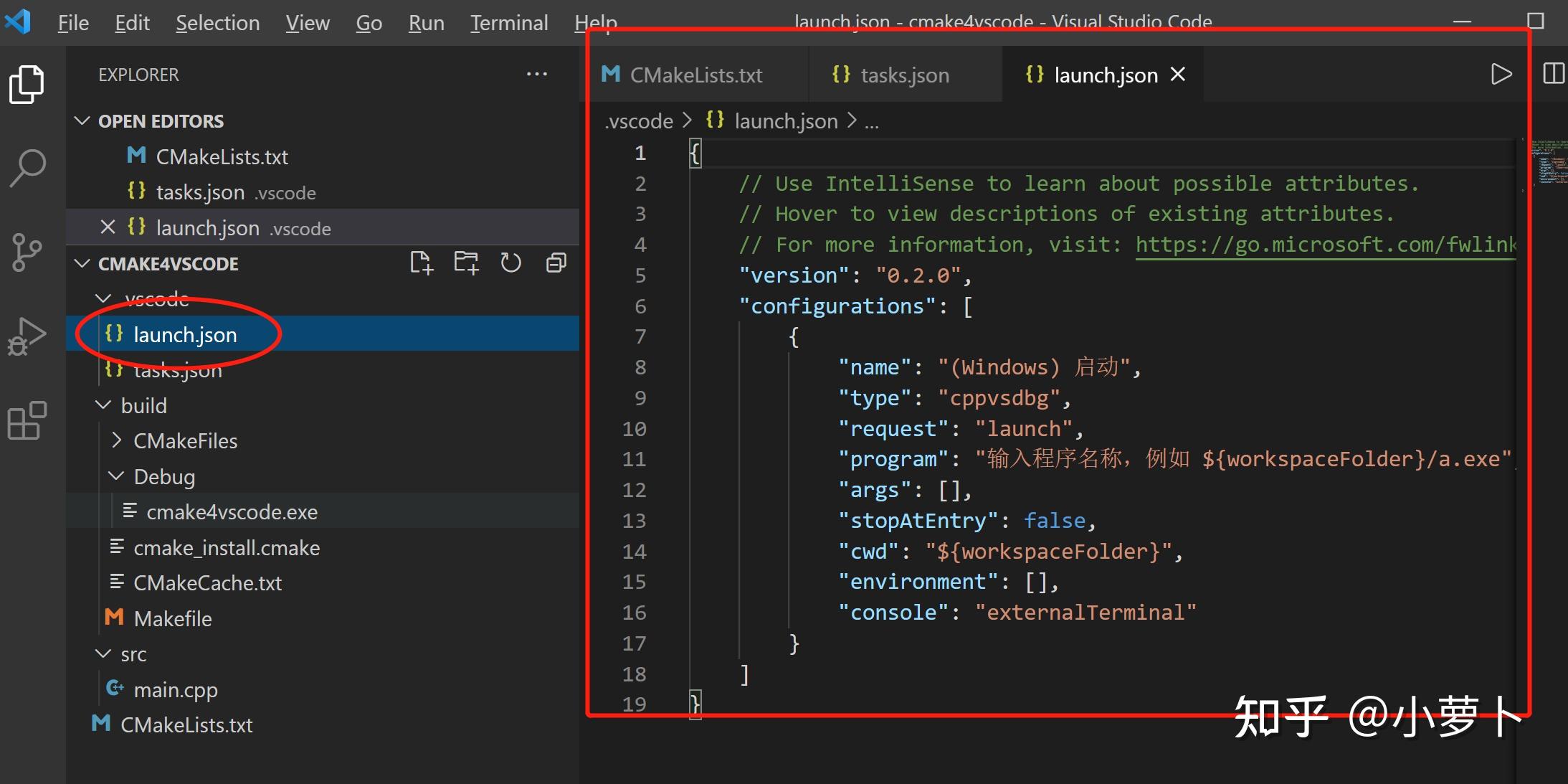
Task: Open the Extensions icon
Action: 27,420
